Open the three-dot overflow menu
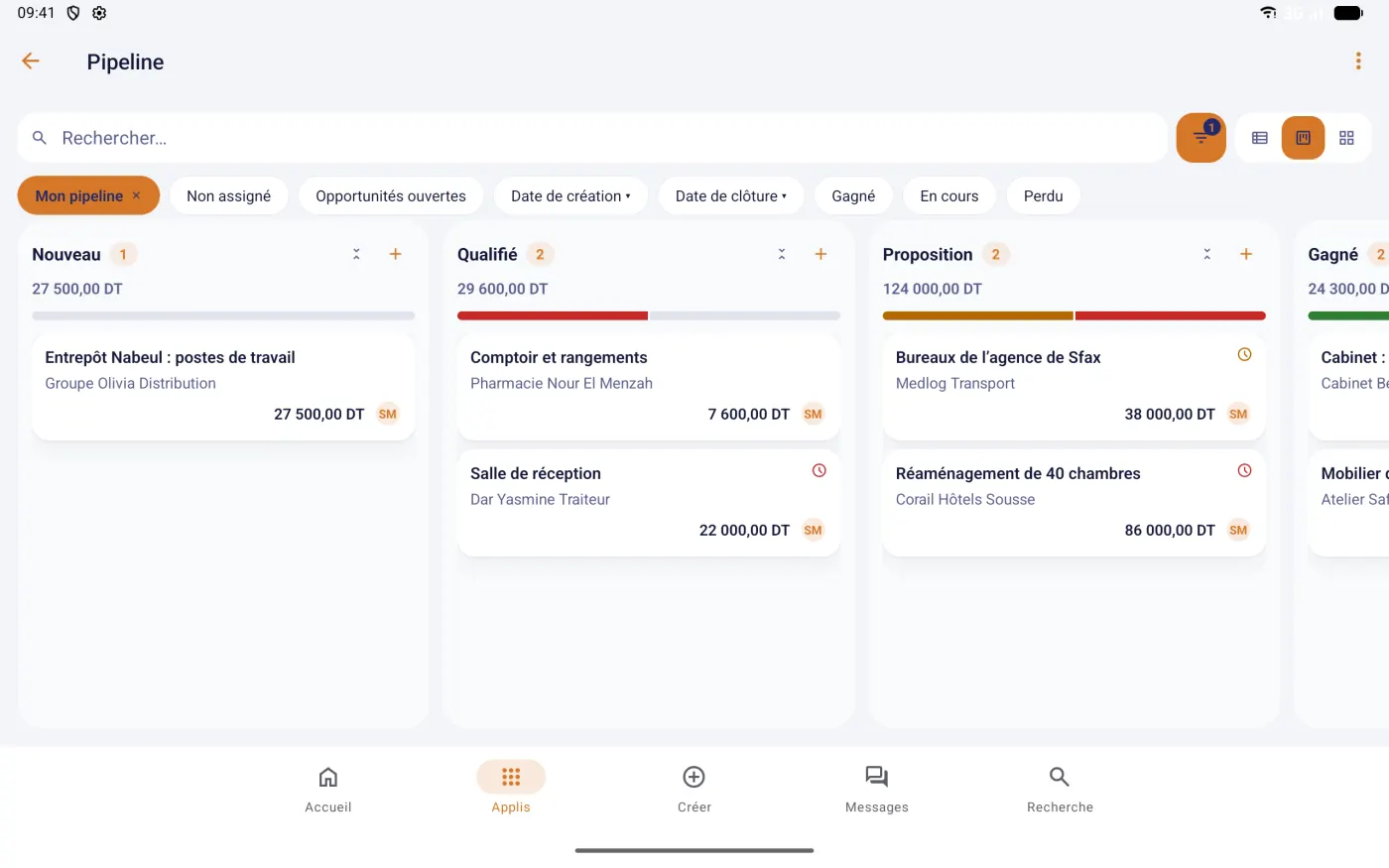 point(1358,62)
